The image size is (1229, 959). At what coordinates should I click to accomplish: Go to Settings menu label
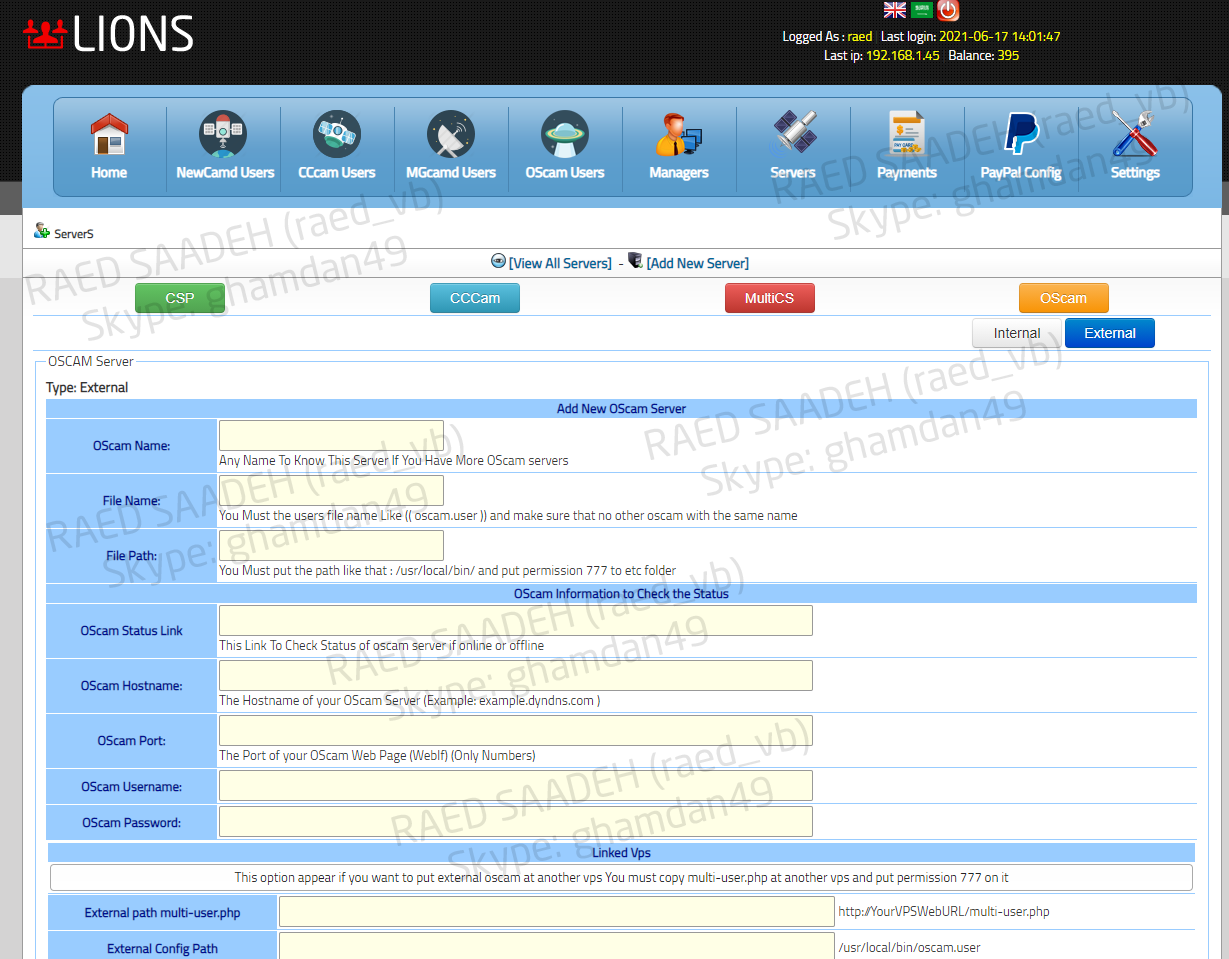point(1135,173)
